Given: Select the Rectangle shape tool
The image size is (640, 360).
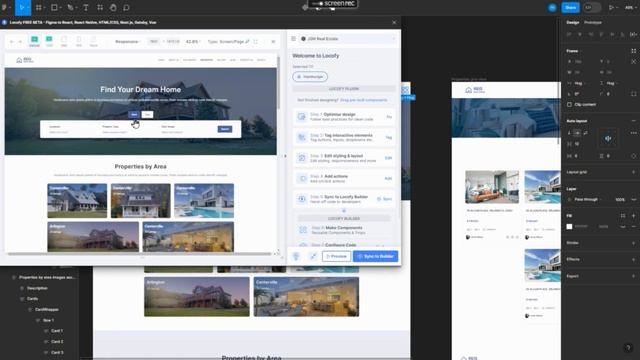Looking at the screenshot, I should click(x=54, y=7).
